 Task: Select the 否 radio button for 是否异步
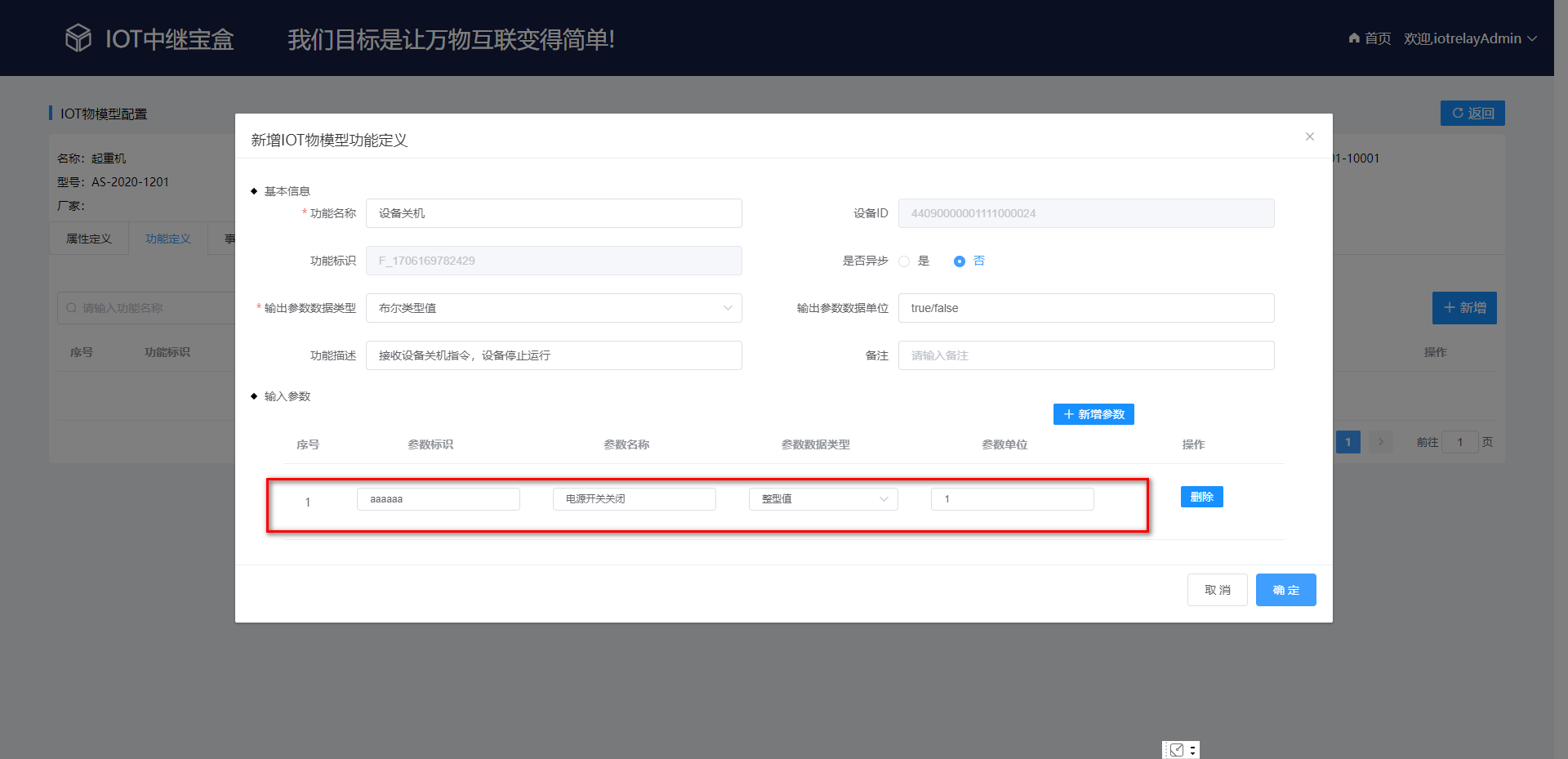tap(960, 261)
